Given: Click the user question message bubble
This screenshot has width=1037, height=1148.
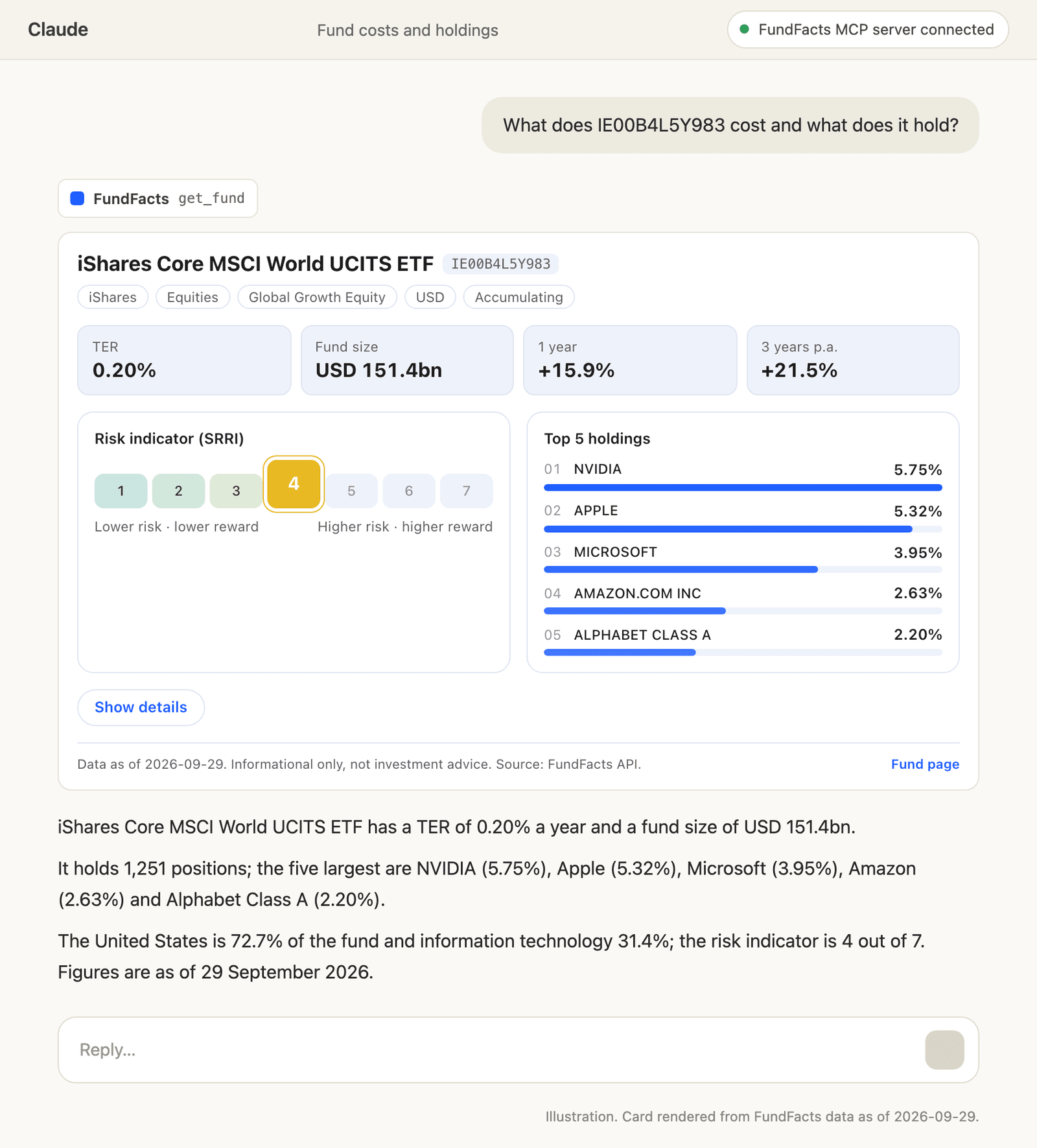Looking at the screenshot, I should point(730,125).
